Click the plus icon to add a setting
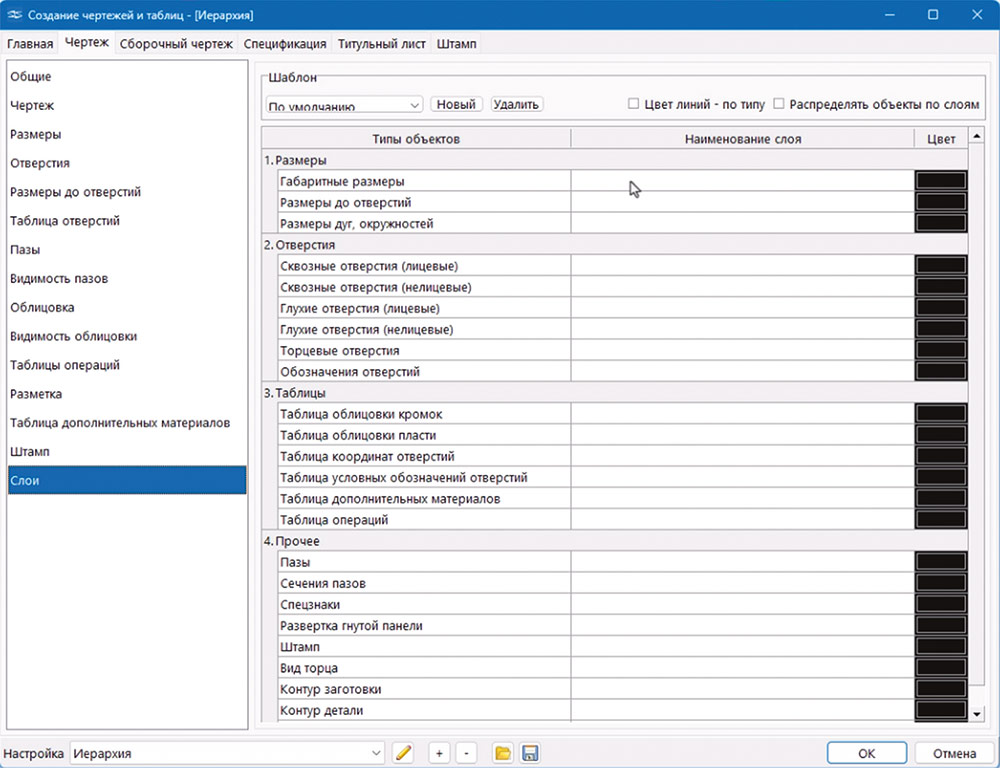Image resolution: width=1000 pixels, height=768 pixels. click(438, 753)
